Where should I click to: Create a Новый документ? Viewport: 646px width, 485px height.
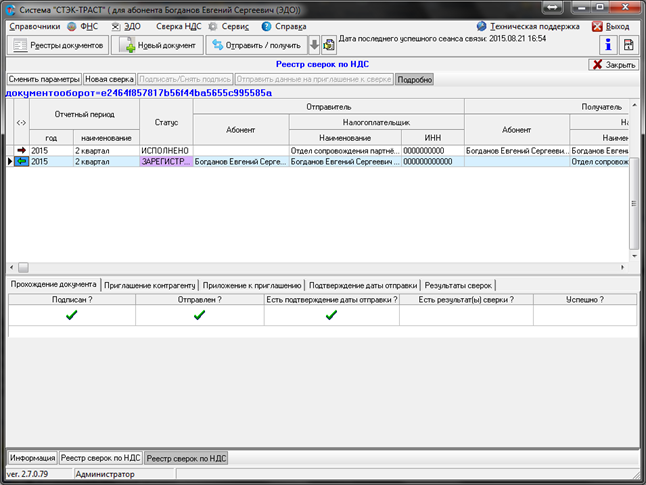click(158, 45)
